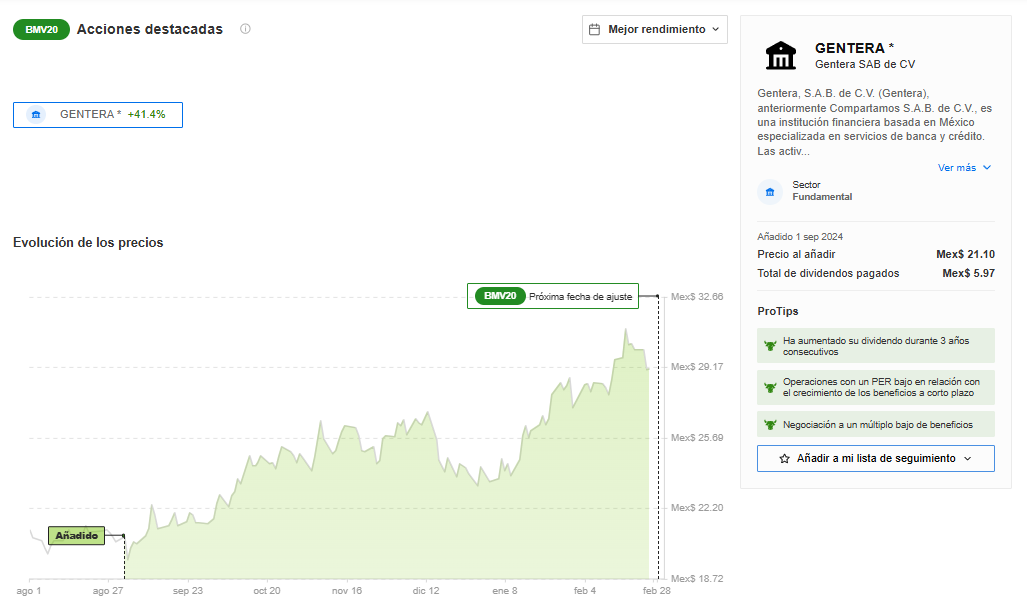Click the dic 12 date label
This screenshot has width=1027, height=607.
pyautogui.click(x=426, y=591)
